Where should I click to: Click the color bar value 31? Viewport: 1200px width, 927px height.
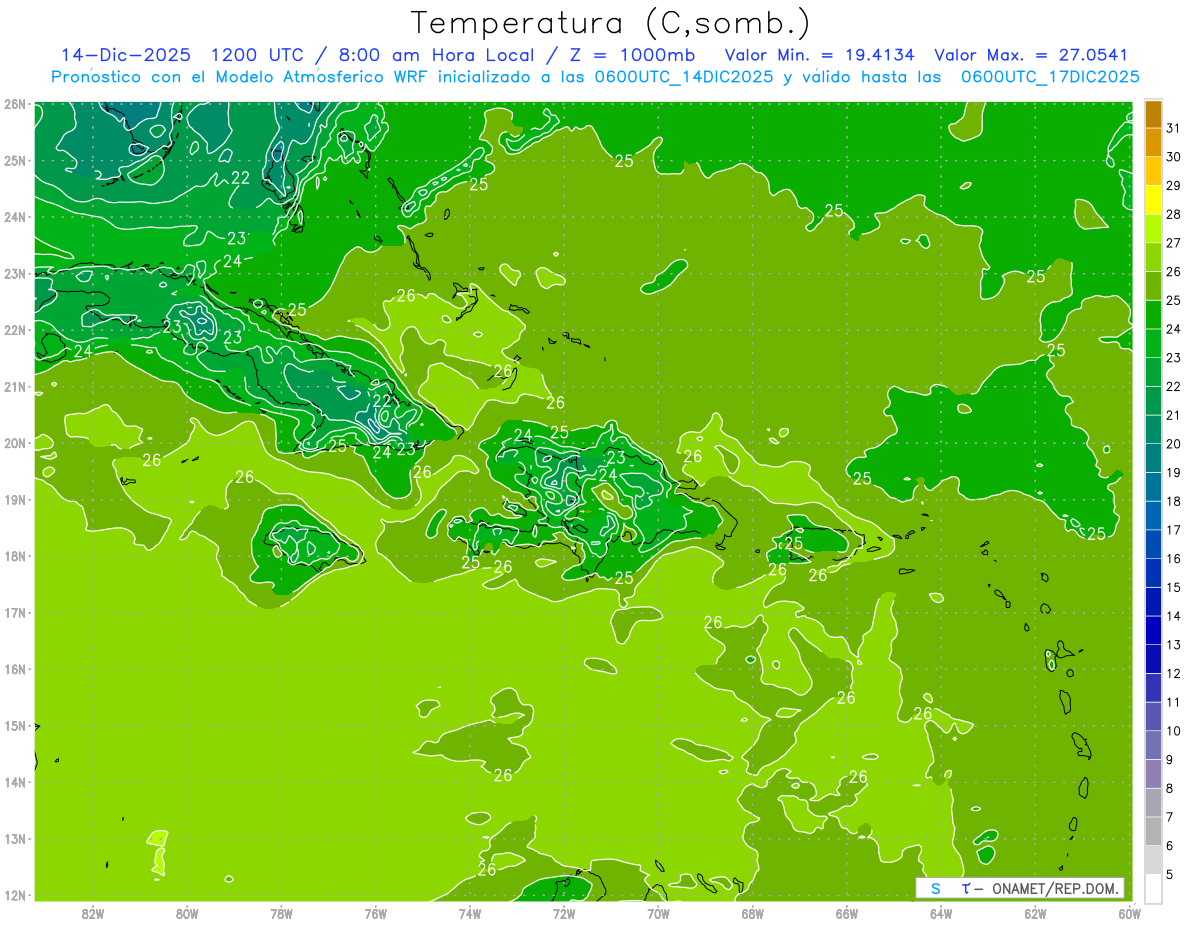[1174, 128]
